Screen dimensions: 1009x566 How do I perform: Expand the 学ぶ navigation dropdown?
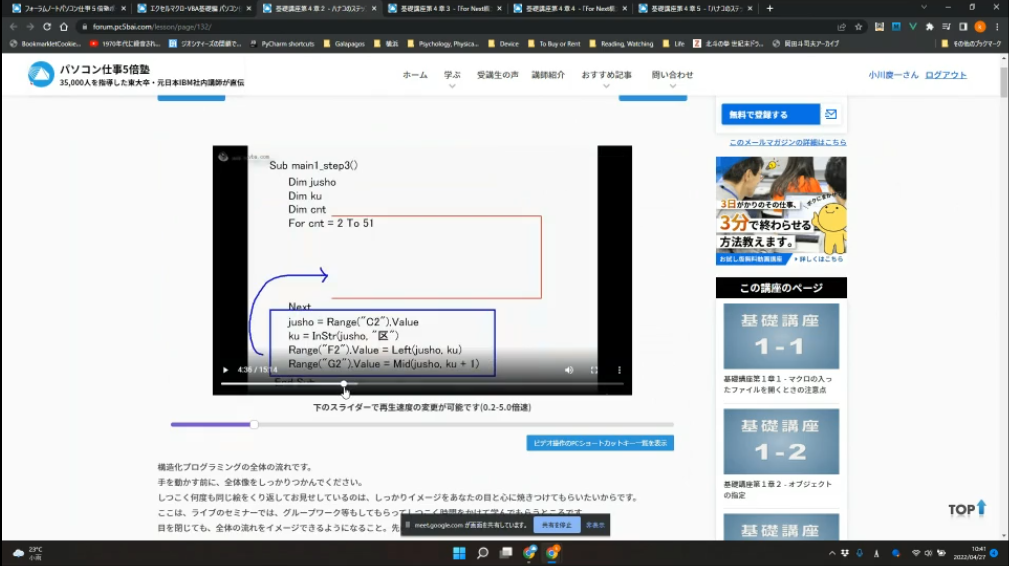click(452, 76)
